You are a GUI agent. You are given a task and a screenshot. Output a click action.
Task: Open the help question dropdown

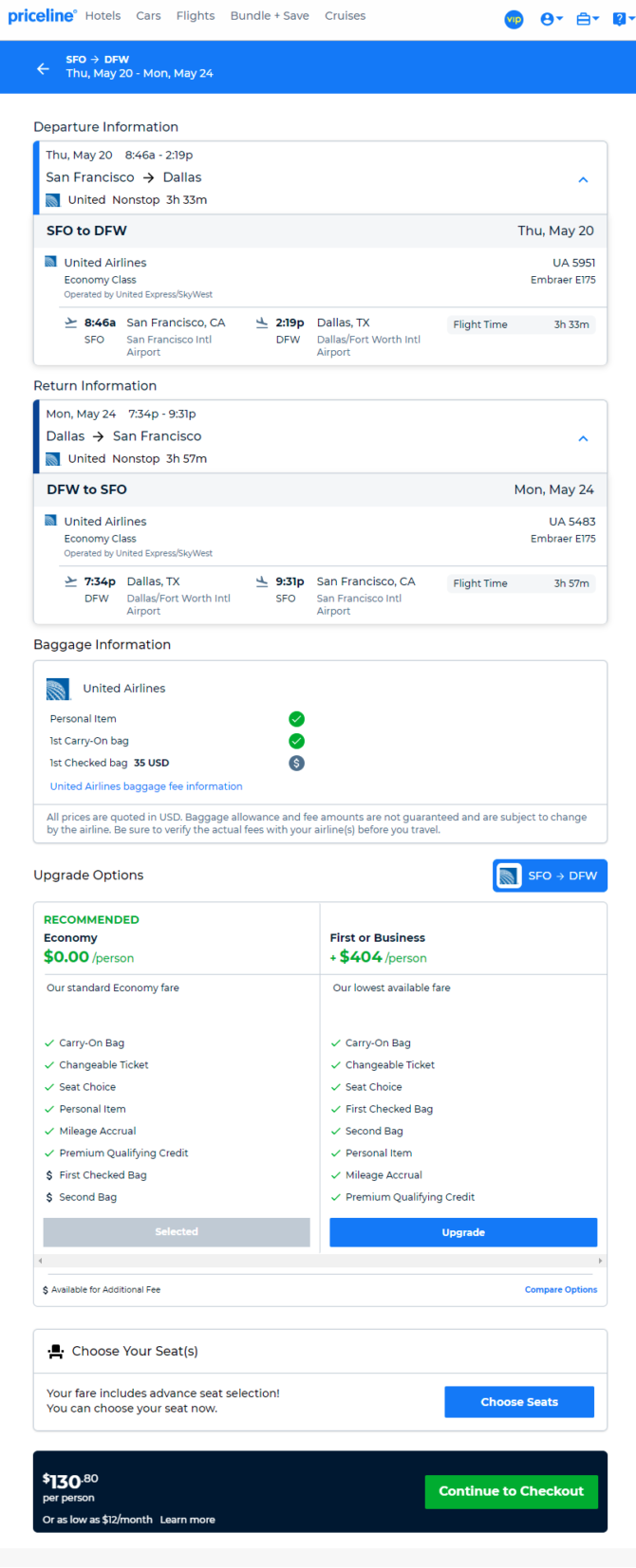click(x=624, y=19)
